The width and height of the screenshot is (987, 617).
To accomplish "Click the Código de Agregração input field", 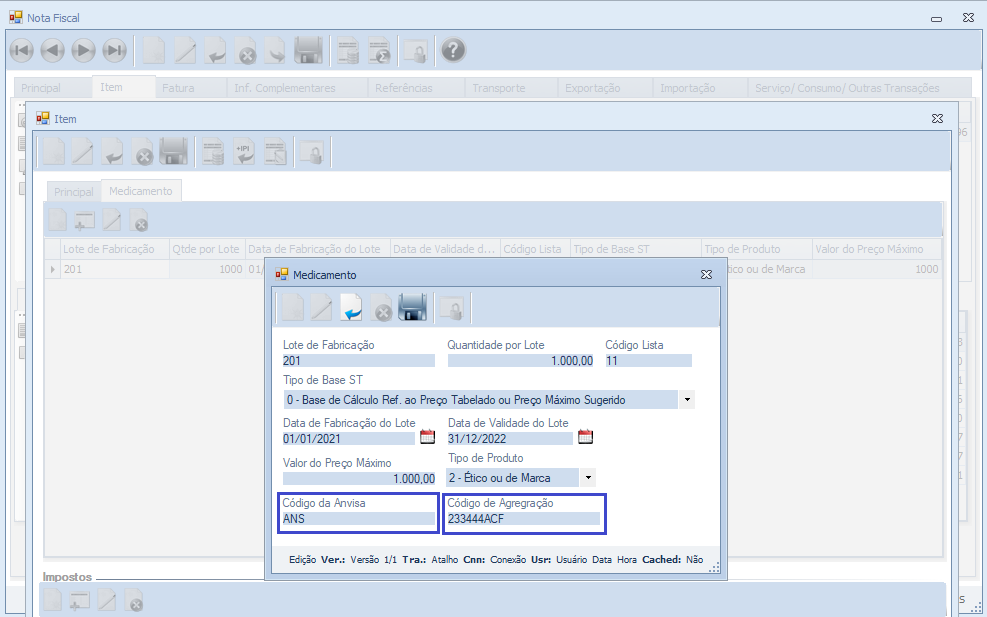I will tap(523, 519).
